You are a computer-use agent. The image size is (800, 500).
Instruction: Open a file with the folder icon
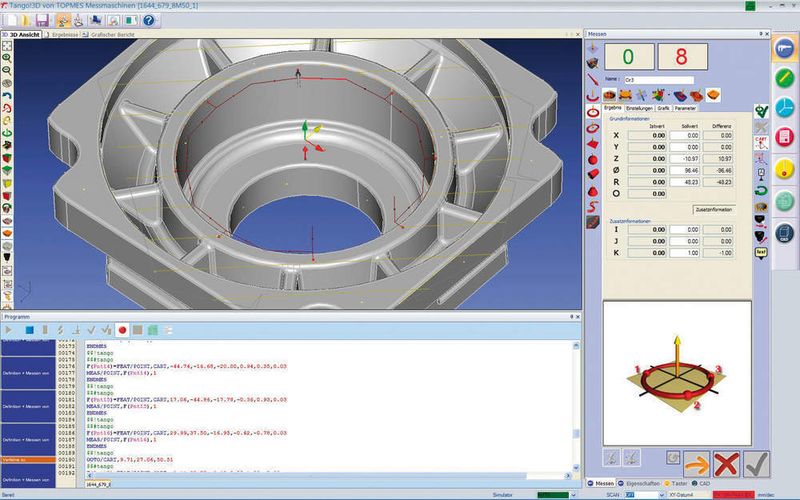[26, 20]
